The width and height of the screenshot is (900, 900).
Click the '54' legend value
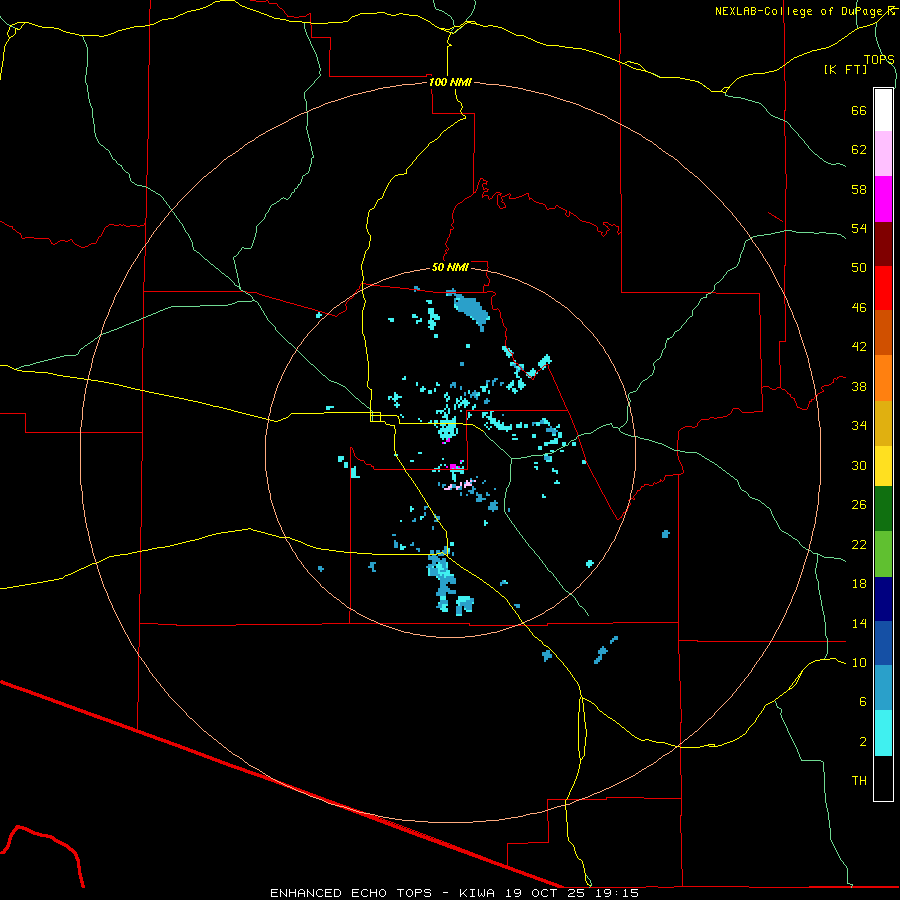tap(859, 228)
